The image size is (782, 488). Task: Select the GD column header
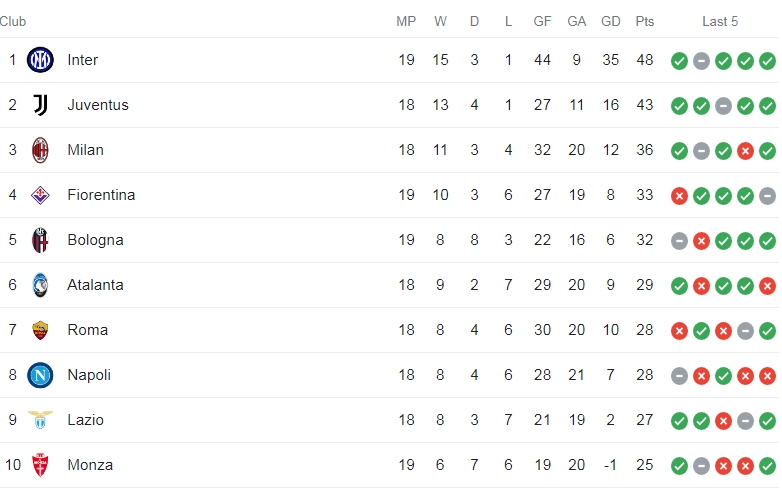[x=610, y=21]
